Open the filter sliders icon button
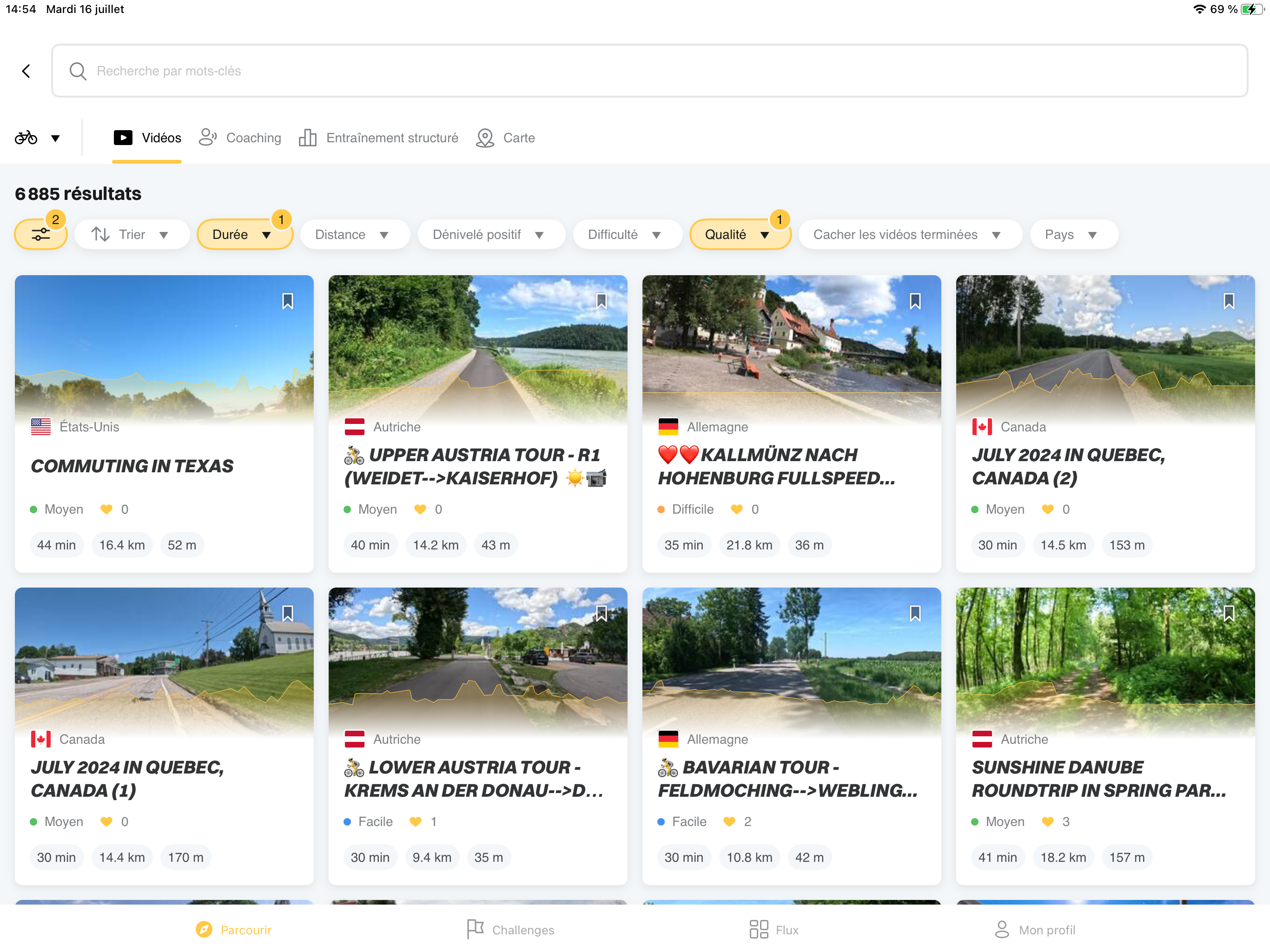The height and width of the screenshot is (952, 1270). (41, 234)
